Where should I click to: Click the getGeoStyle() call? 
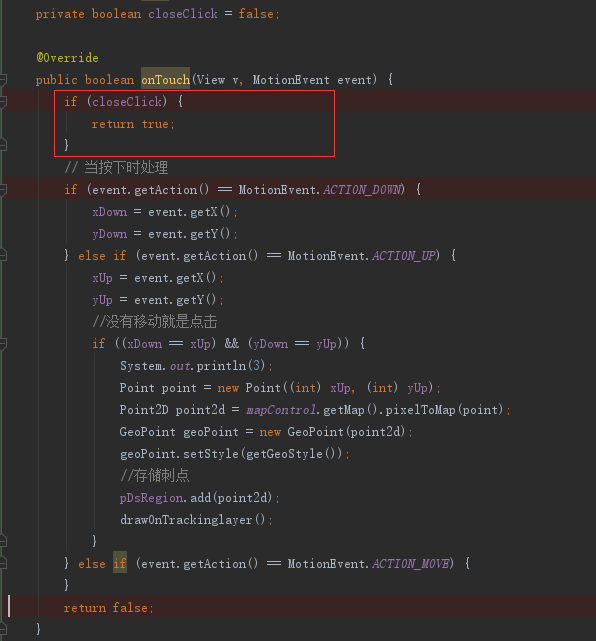click(290, 454)
